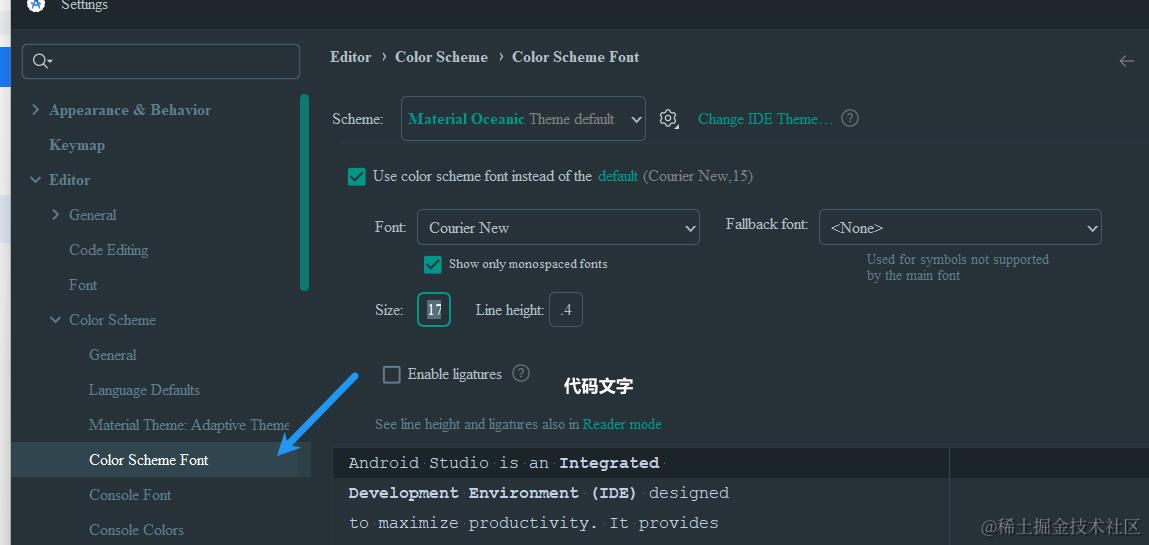The width and height of the screenshot is (1149, 545).
Task: Open Code Editing settings page
Action: click(108, 250)
